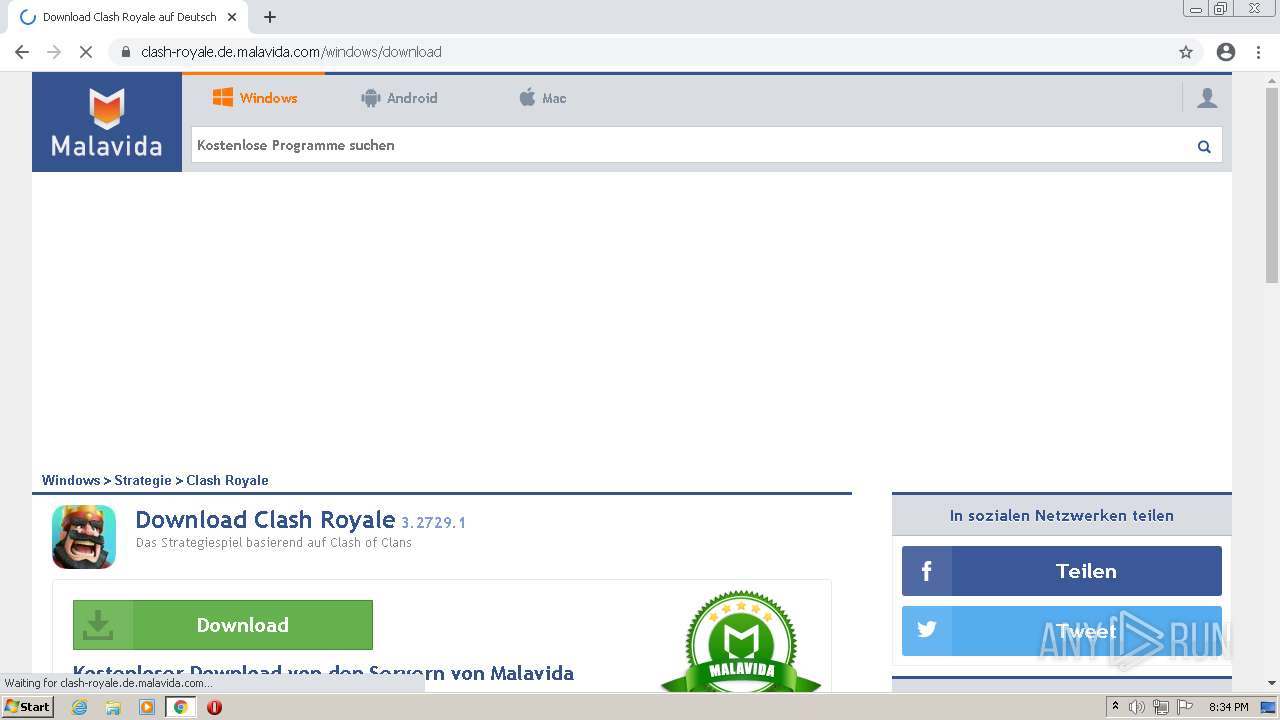Click the scrollbar down arrow
This screenshot has height=720, width=1280.
pos(1272,683)
